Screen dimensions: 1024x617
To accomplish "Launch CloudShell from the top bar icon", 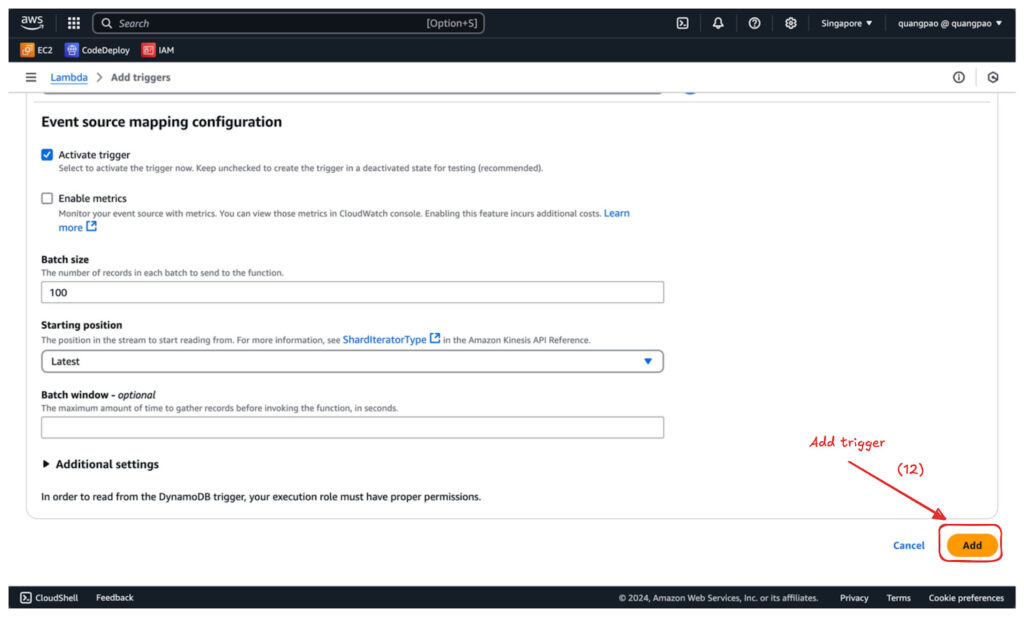I will coord(682,23).
